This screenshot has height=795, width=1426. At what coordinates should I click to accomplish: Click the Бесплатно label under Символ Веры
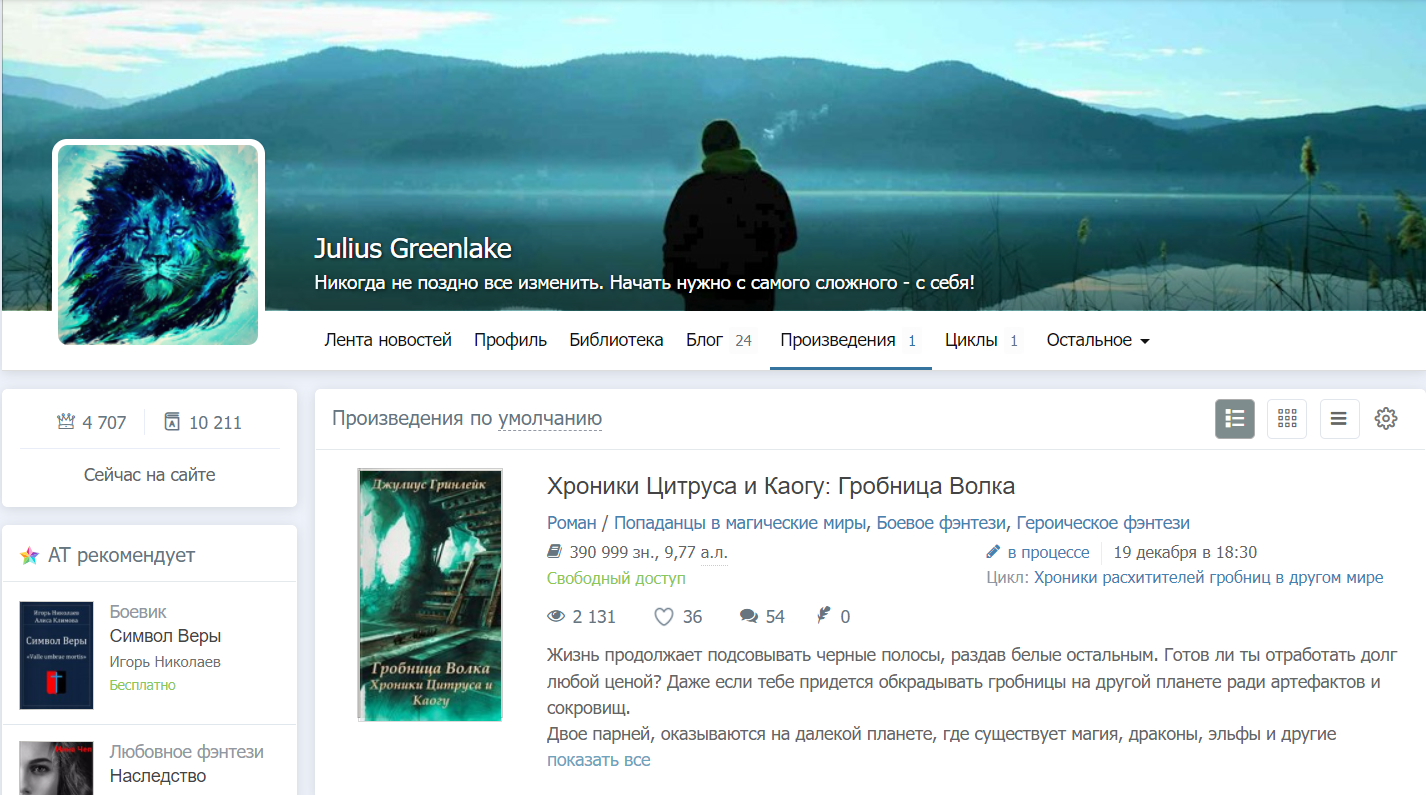point(142,686)
